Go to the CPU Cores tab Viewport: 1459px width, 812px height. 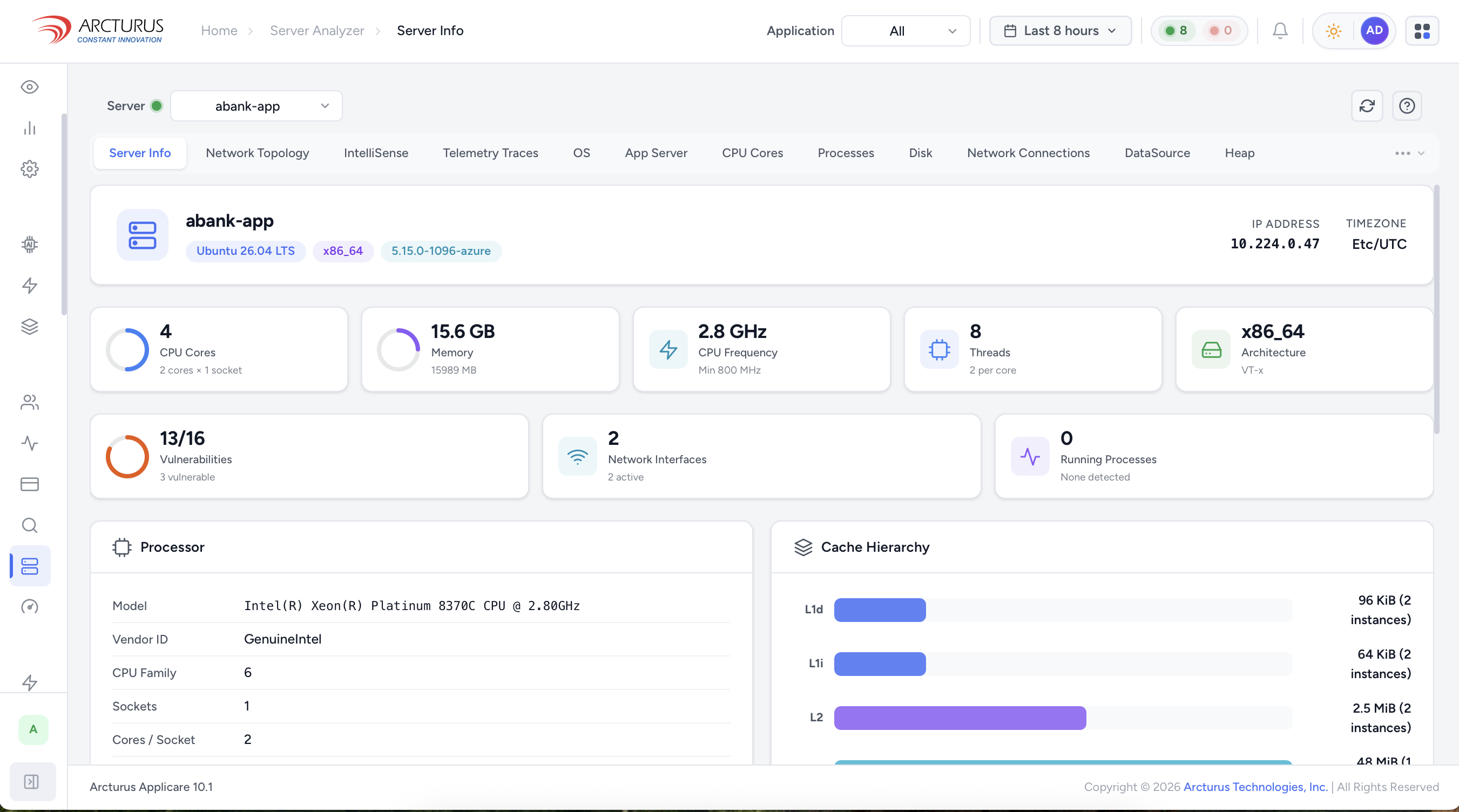pyautogui.click(x=752, y=153)
